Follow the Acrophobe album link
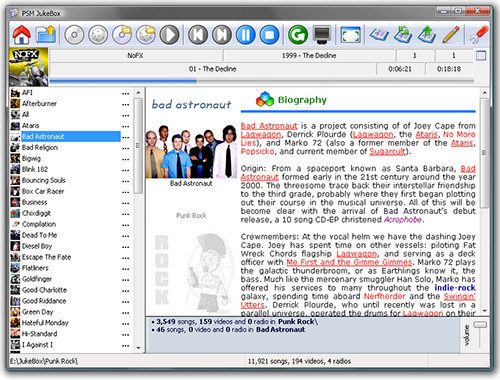500x380 pixels. 403,220
